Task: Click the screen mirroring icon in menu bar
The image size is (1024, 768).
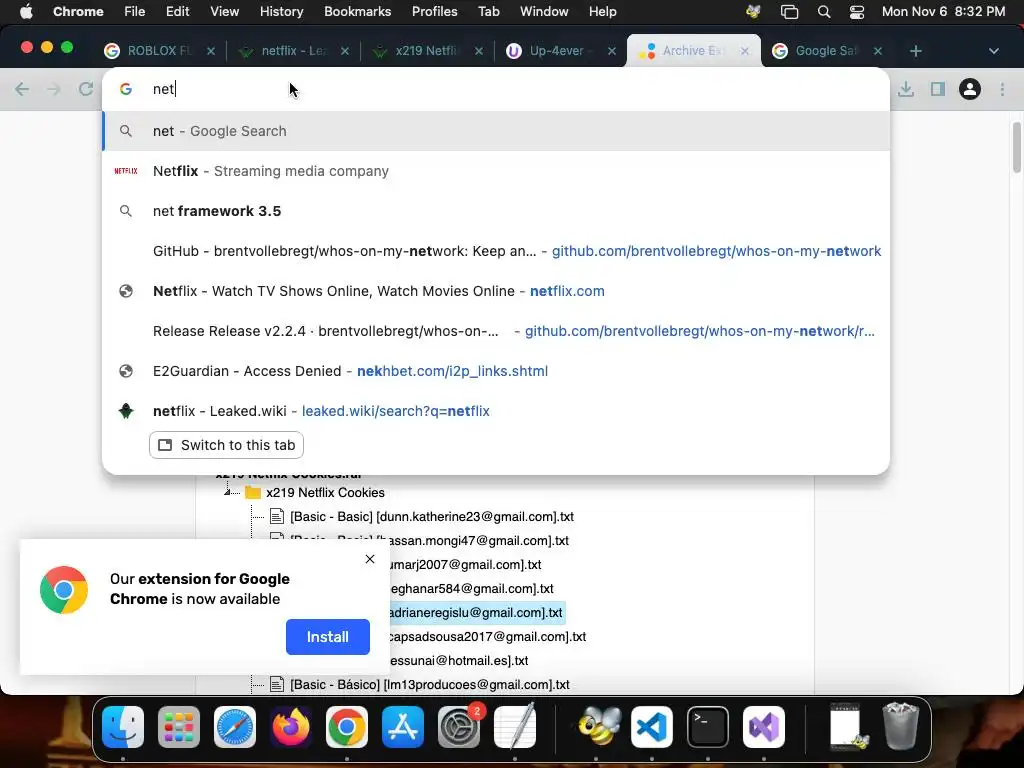Action: pos(789,12)
